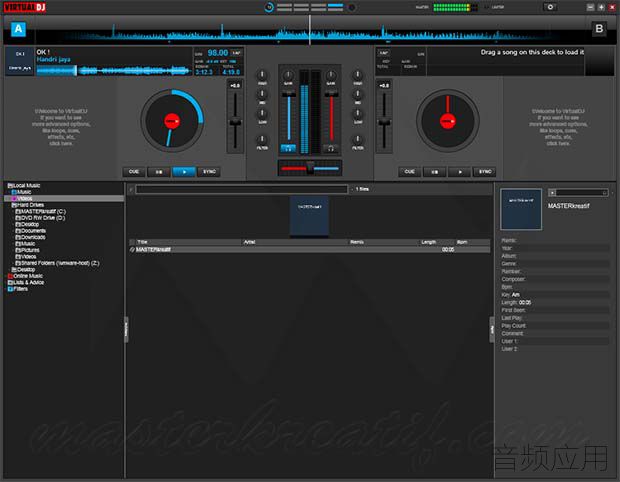Click the right deck LOW EQ knob

tap(357, 113)
